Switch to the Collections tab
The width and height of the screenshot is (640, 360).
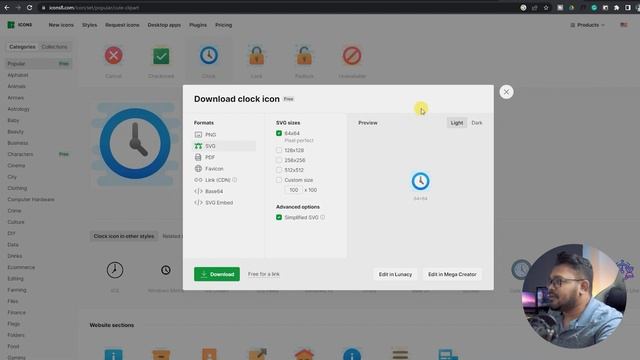(54, 47)
